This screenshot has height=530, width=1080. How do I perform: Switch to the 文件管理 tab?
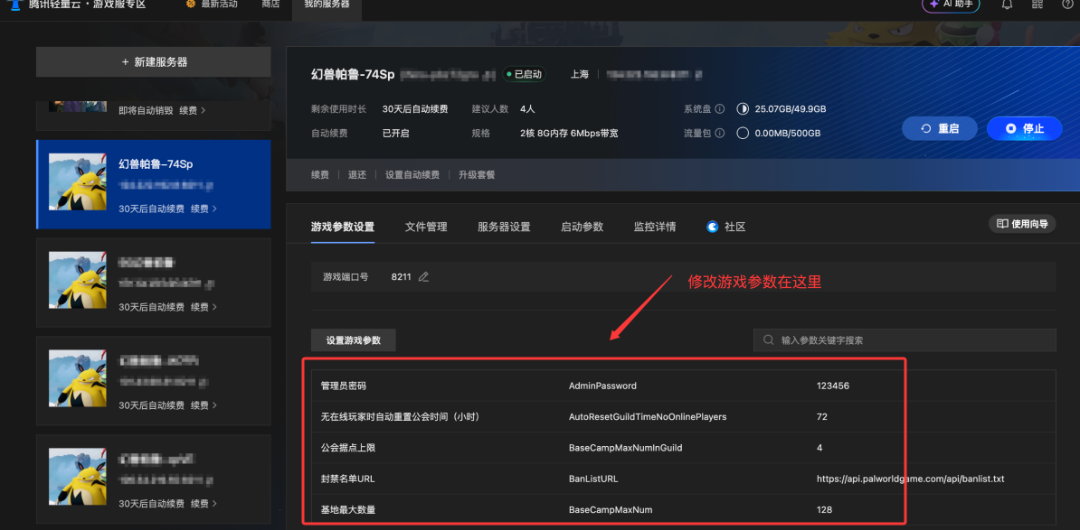tap(426, 227)
